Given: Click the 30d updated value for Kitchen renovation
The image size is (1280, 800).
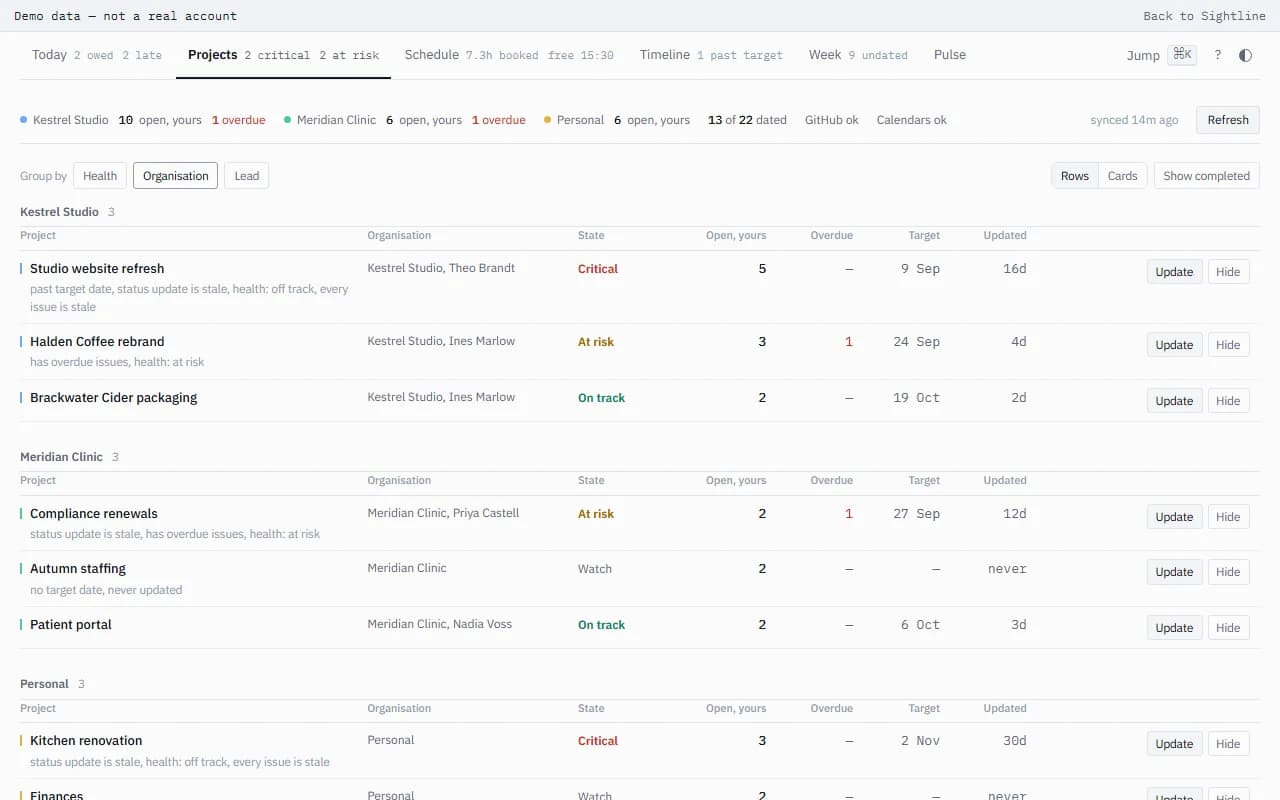Looking at the screenshot, I should click(1015, 741).
